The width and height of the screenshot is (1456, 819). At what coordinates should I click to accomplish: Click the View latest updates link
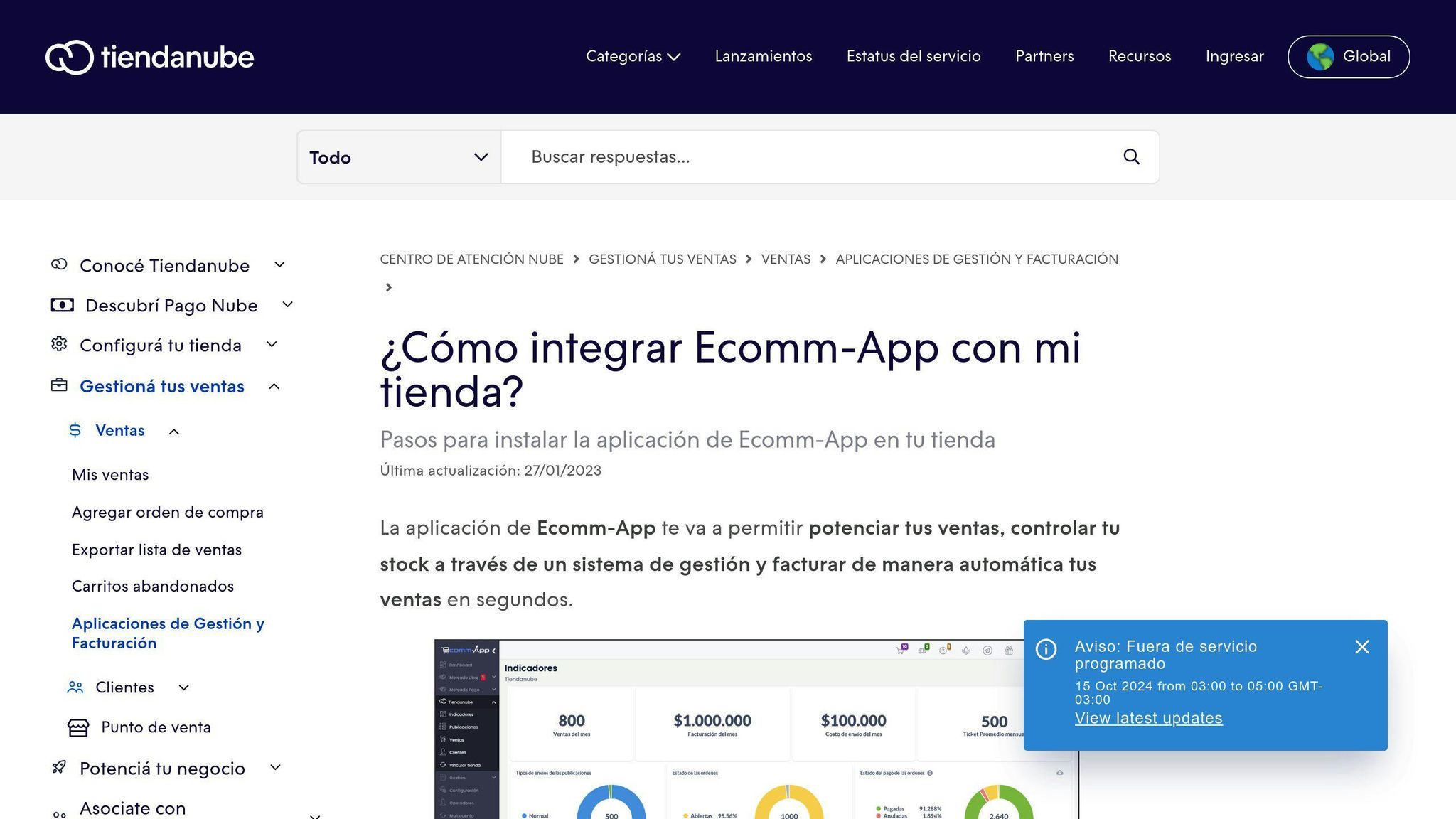click(x=1148, y=718)
